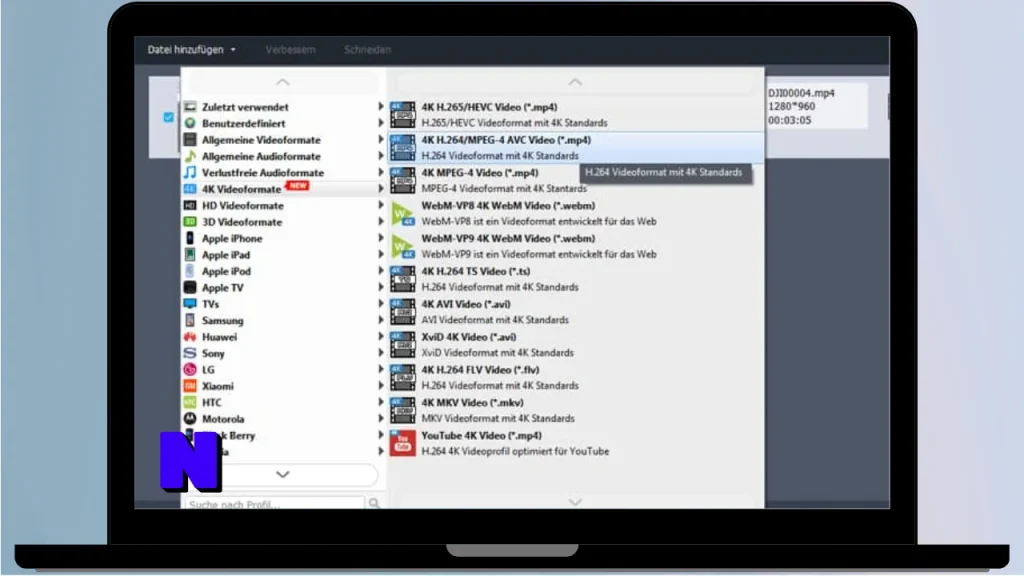Choose 4K H.264 FLV Video format

576,377
